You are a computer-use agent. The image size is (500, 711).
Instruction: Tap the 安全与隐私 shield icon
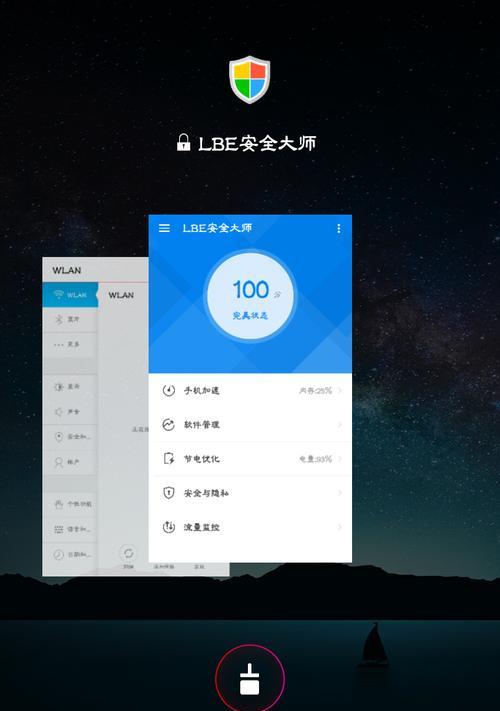(x=169, y=492)
